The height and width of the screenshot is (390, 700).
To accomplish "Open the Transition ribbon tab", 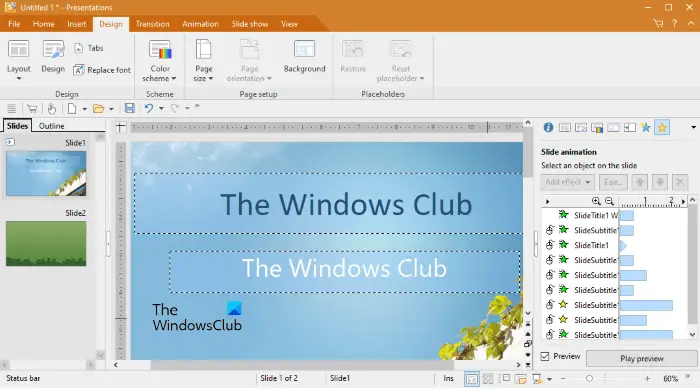I will [153, 24].
